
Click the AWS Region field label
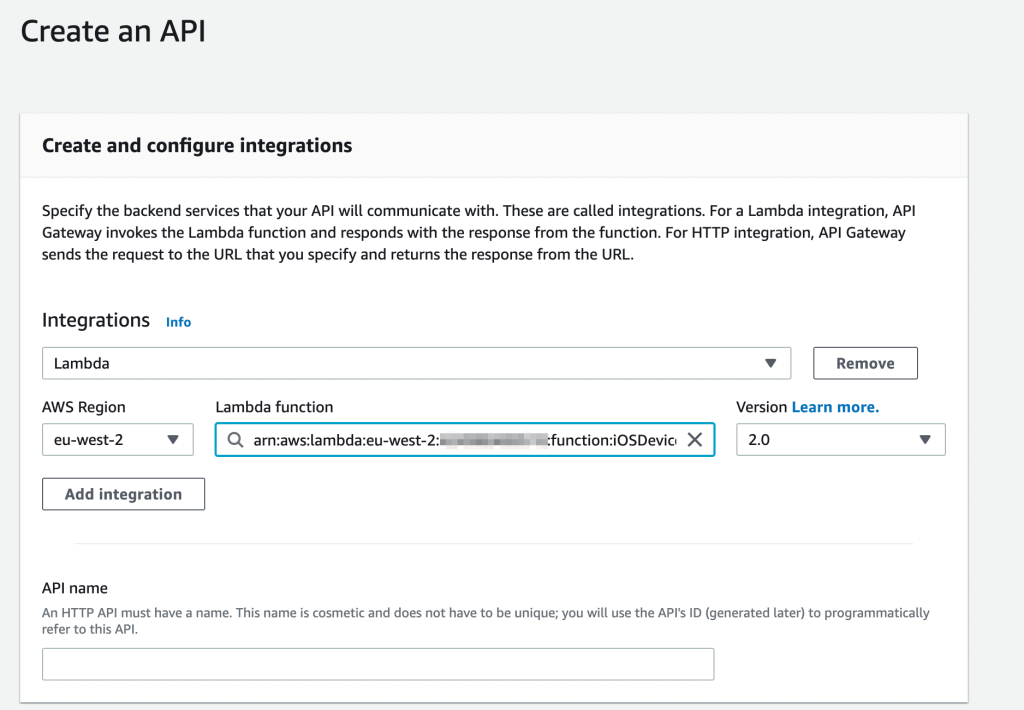tap(84, 407)
